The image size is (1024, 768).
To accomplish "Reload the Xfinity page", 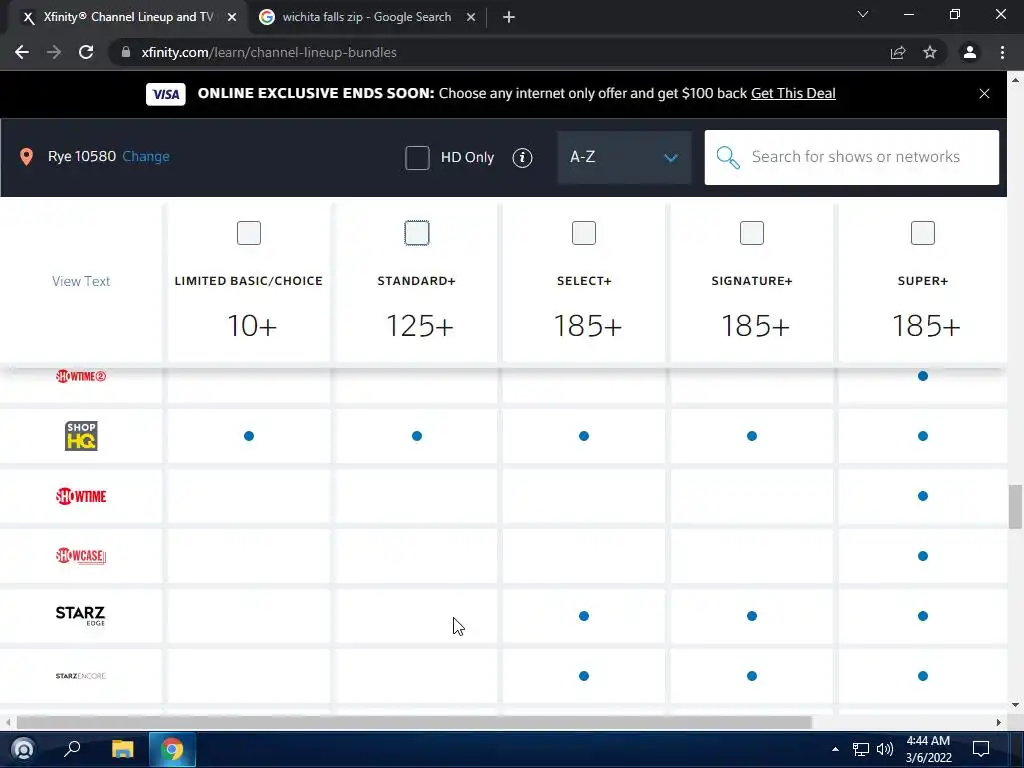I will [86, 52].
